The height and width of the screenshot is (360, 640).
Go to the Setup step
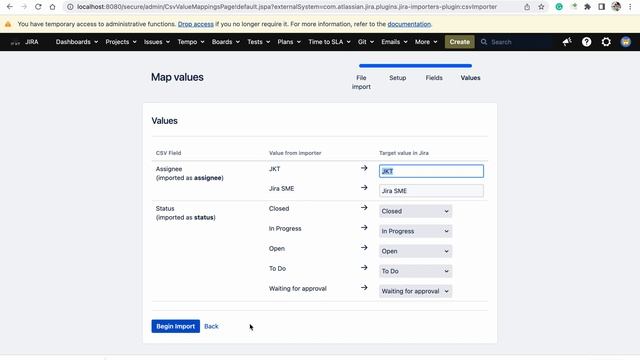[398, 78]
